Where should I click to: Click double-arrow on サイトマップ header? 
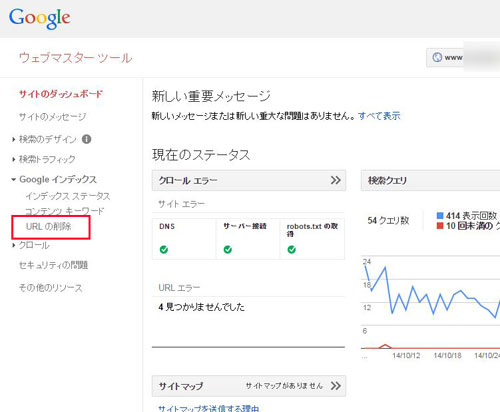[x=336, y=386]
